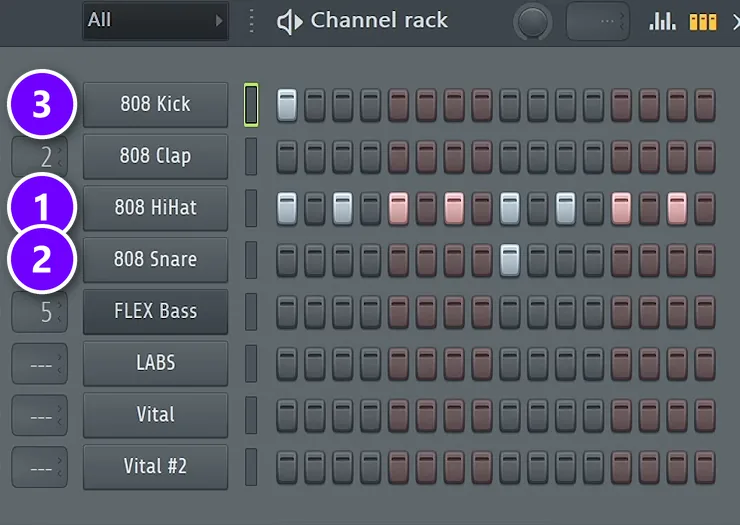Open the 808 Snare channel

click(x=155, y=260)
